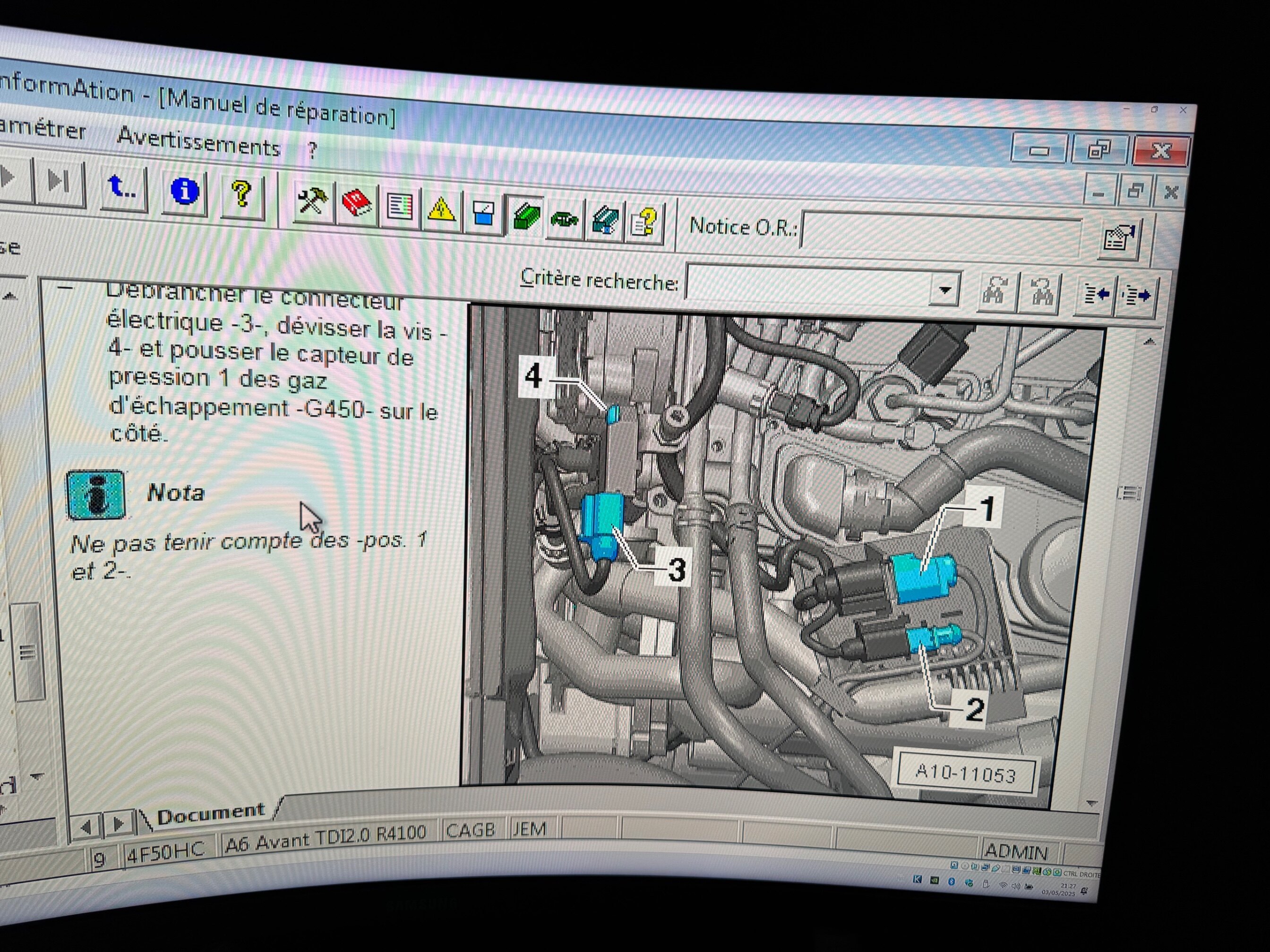Click the yellow question mark help icon
Viewport: 1270px width, 952px height.
242,194
